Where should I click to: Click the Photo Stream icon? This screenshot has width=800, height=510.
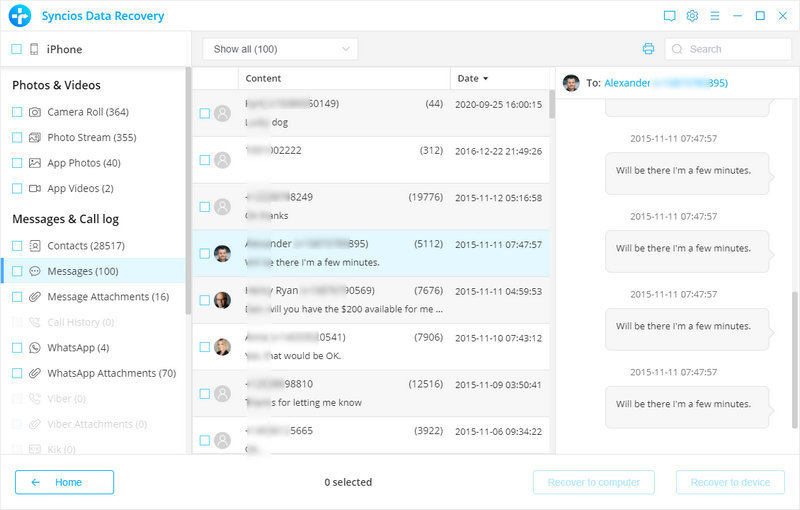point(35,137)
